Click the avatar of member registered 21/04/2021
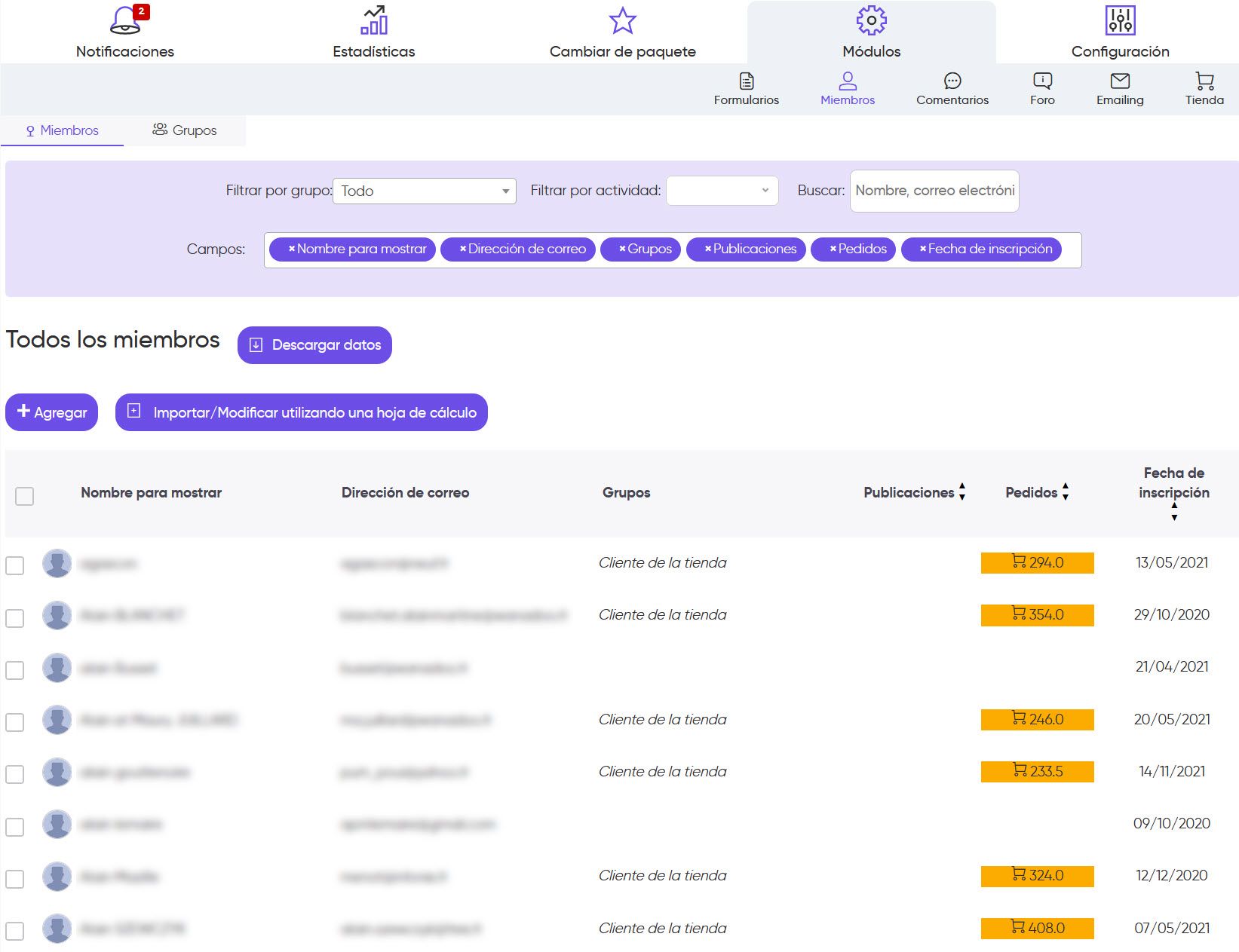The height and width of the screenshot is (952, 1239). (57, 667)
